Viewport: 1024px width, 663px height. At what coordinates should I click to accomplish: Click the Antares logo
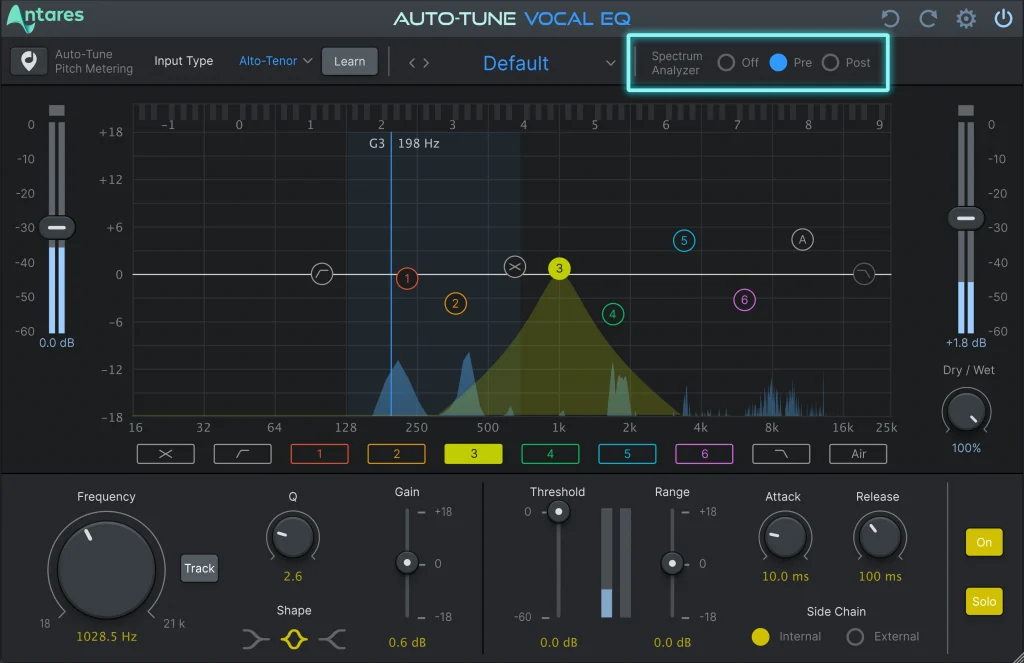(x=46, y=18)
